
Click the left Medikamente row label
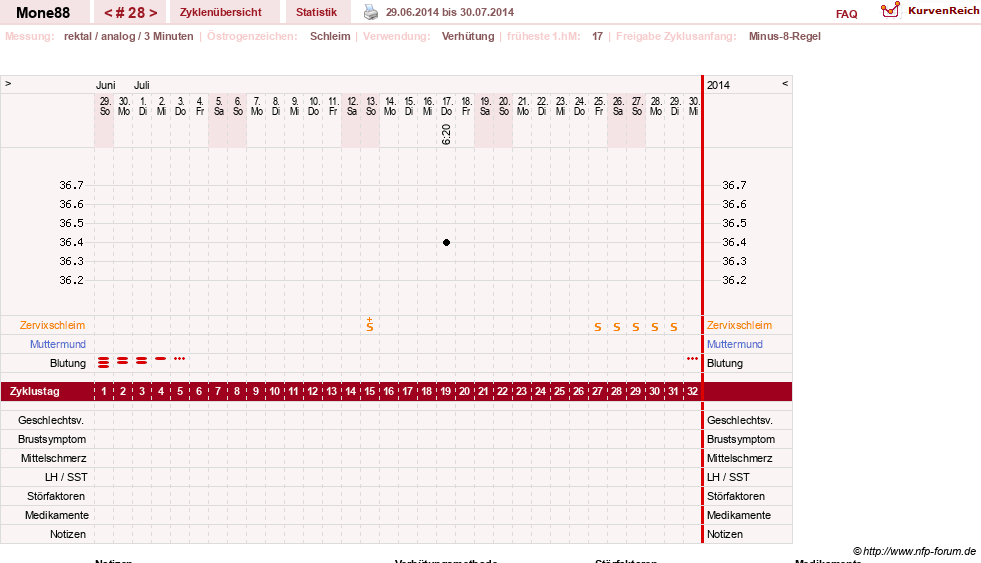[x=57, y=515]
